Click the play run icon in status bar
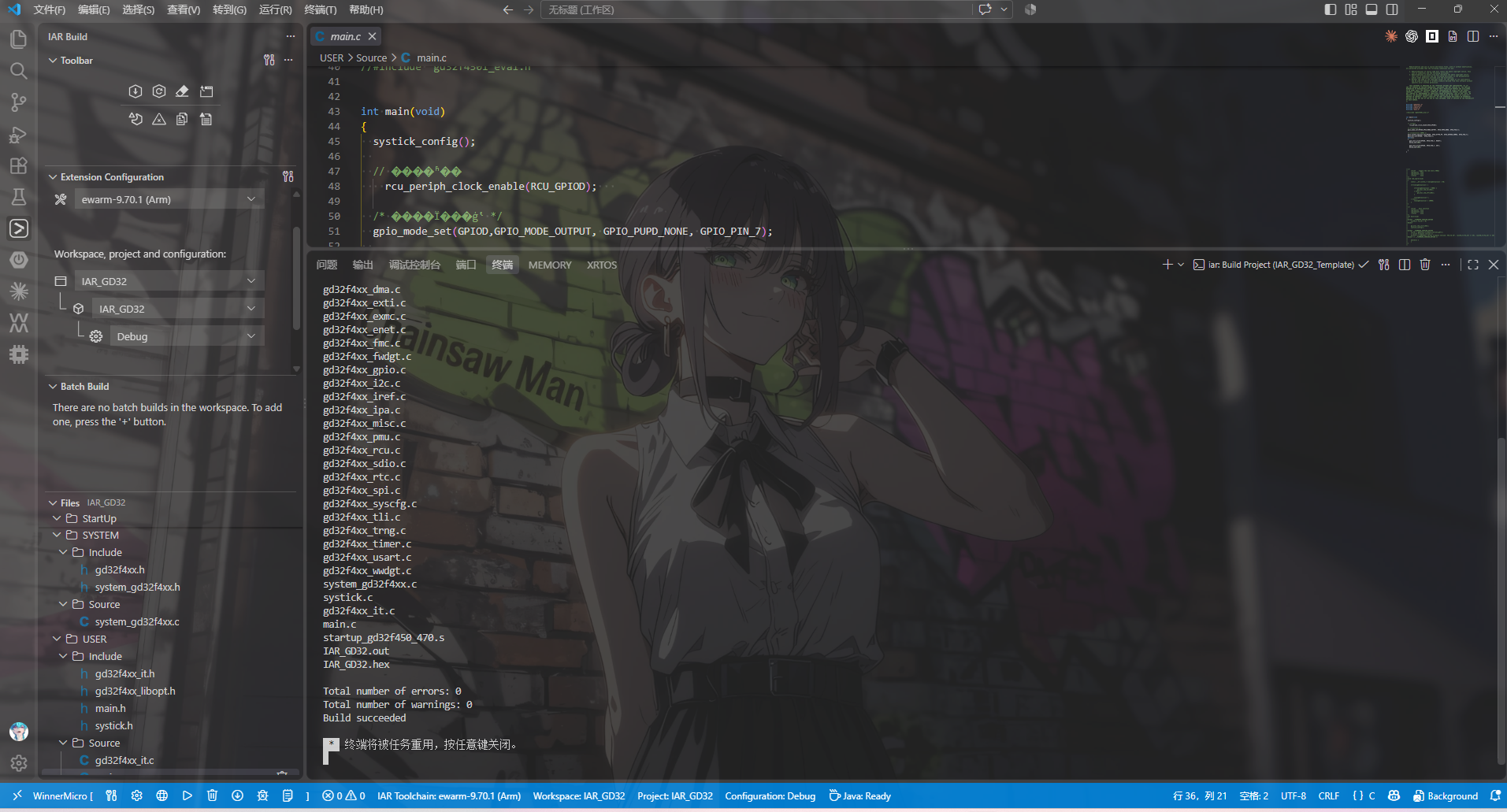The width and height of the screenshot is (1507, 812). [187, 795]
